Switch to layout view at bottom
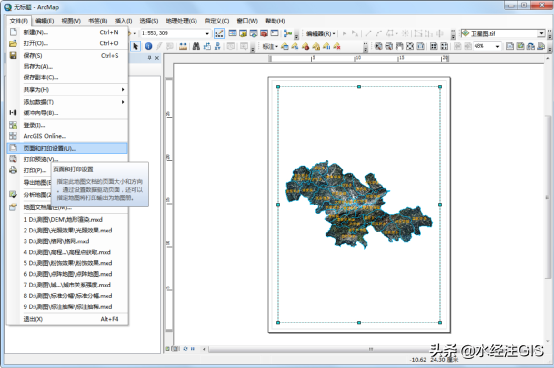Viewport: 554px width, 368px height. click(x=176, y=349)
